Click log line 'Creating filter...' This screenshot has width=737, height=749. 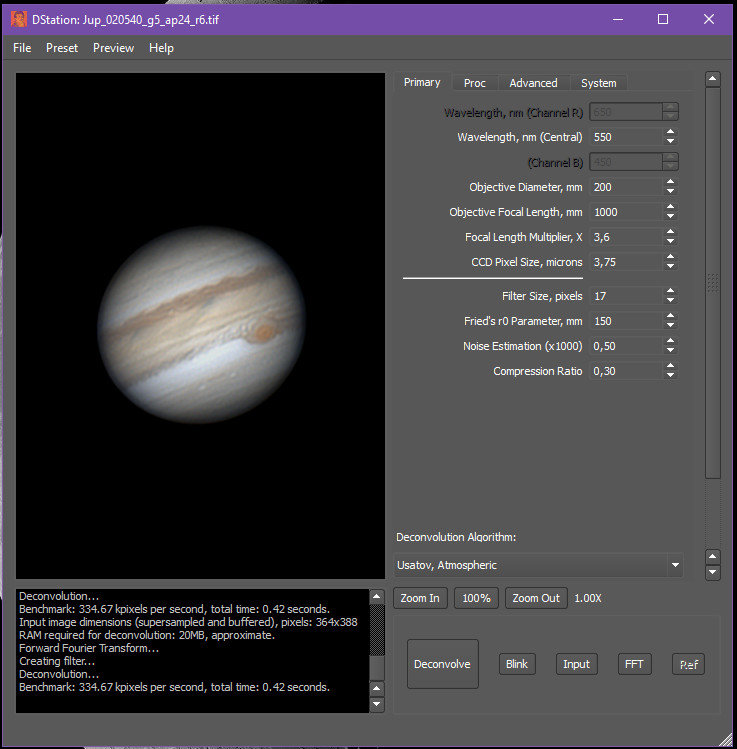(57, 661)
